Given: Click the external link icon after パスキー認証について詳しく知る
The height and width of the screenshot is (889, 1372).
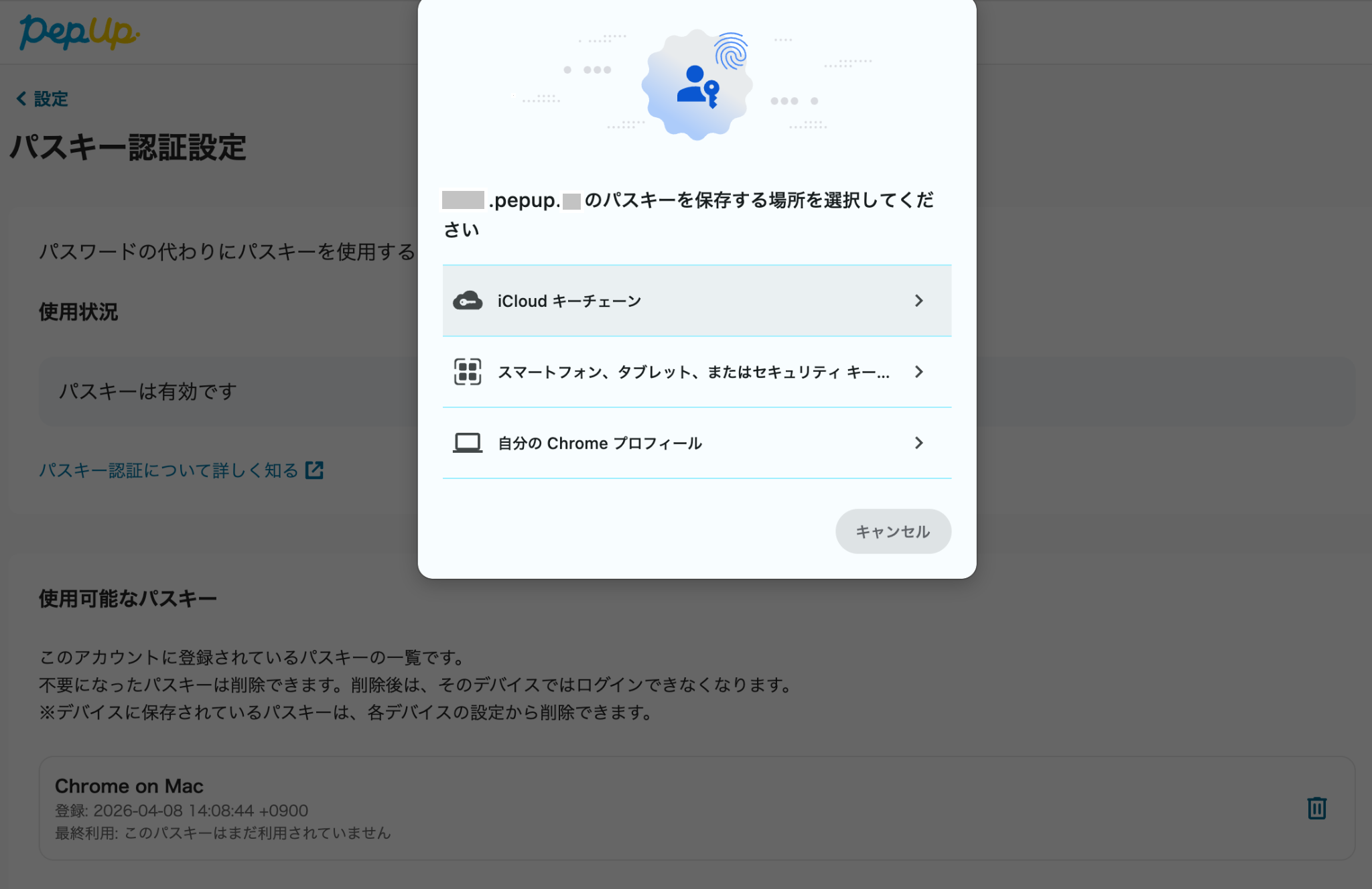Looking at the screenshot, I should pyautogui.click(x=314, y=470).
